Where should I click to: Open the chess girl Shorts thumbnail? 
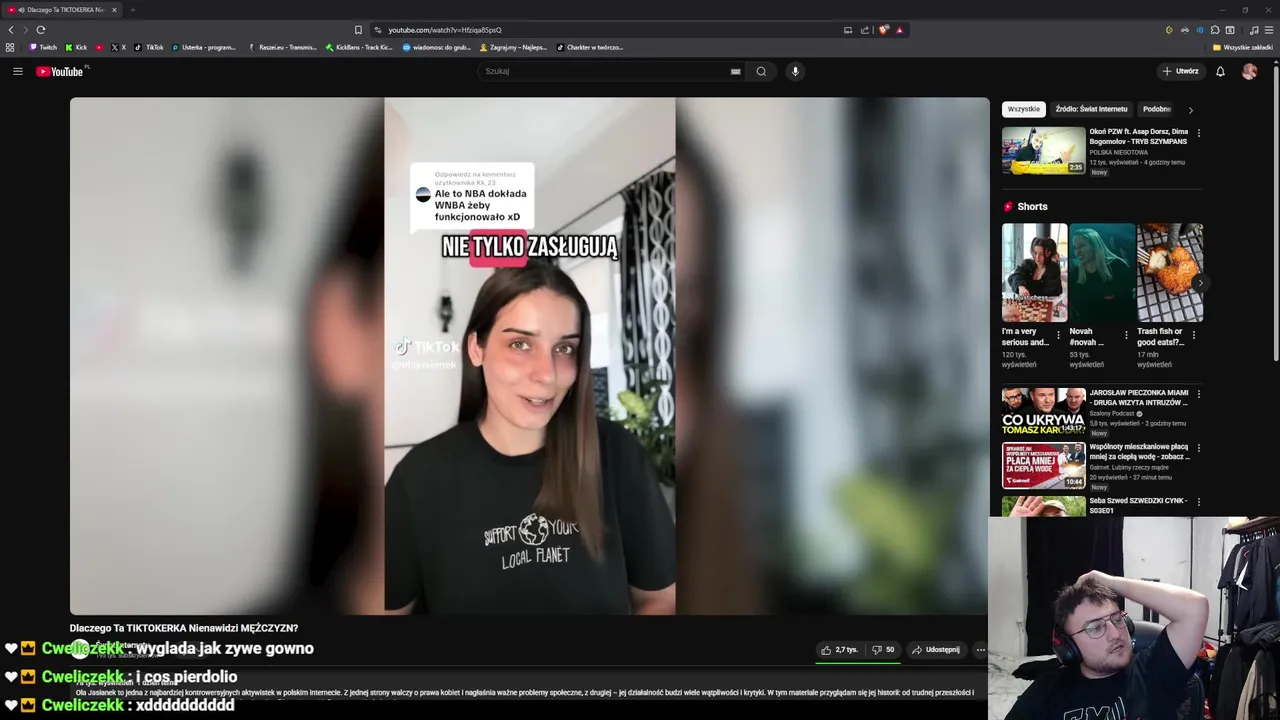point(1034,272)
